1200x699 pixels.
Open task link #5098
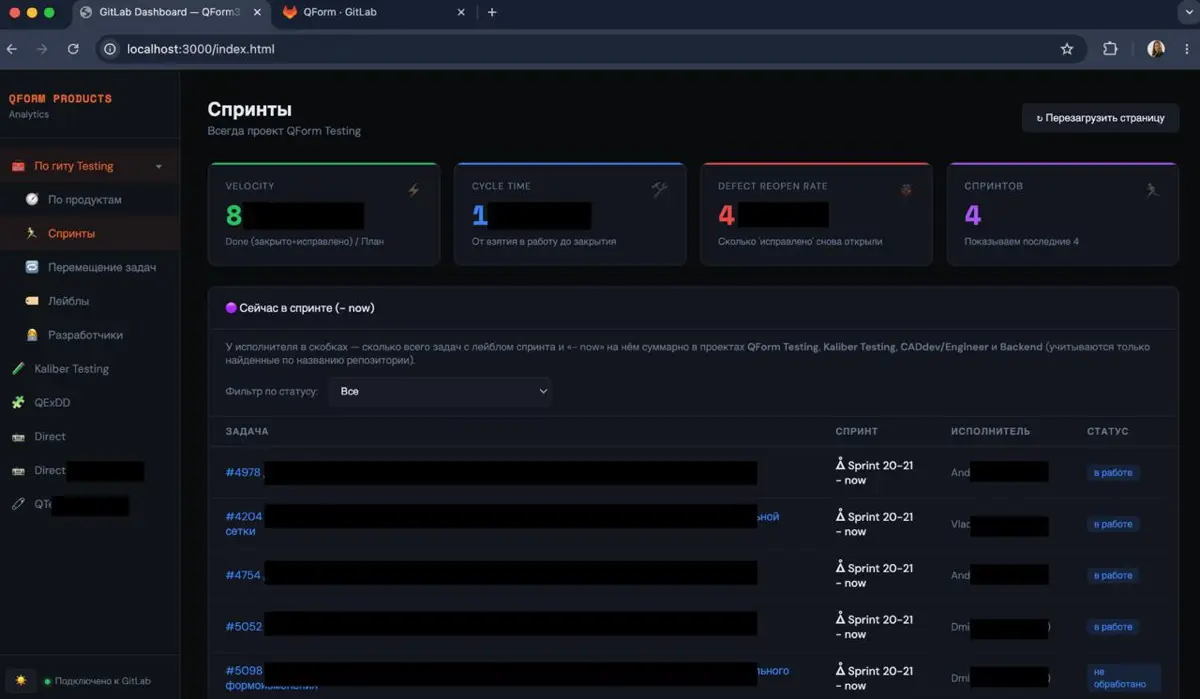coord(244,671)
